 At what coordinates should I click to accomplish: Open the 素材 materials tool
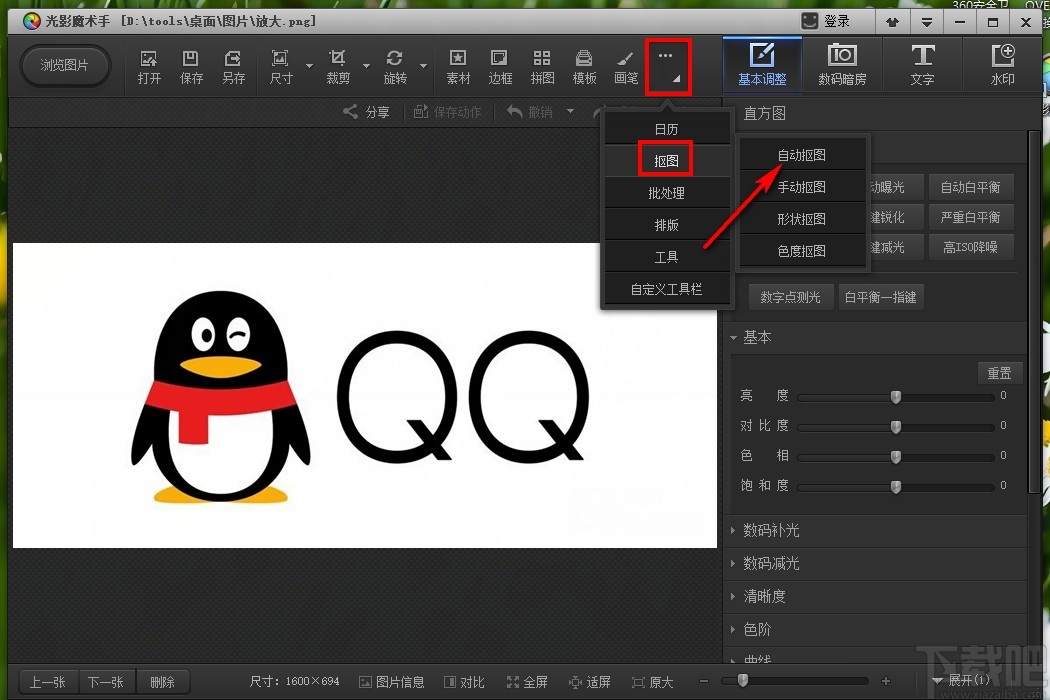tap(458, 67)
